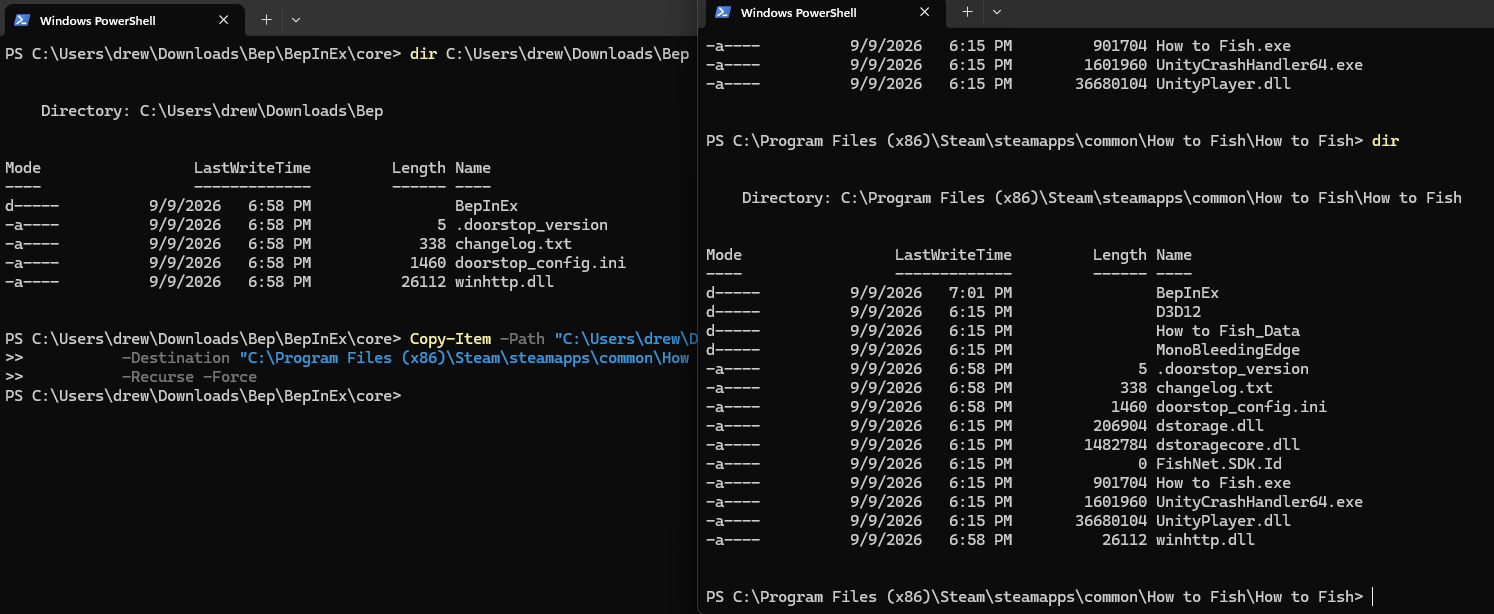Click dstoragecore.dll in the right window listing
Screen dimensions: 1494x614
coord(1228,445)
